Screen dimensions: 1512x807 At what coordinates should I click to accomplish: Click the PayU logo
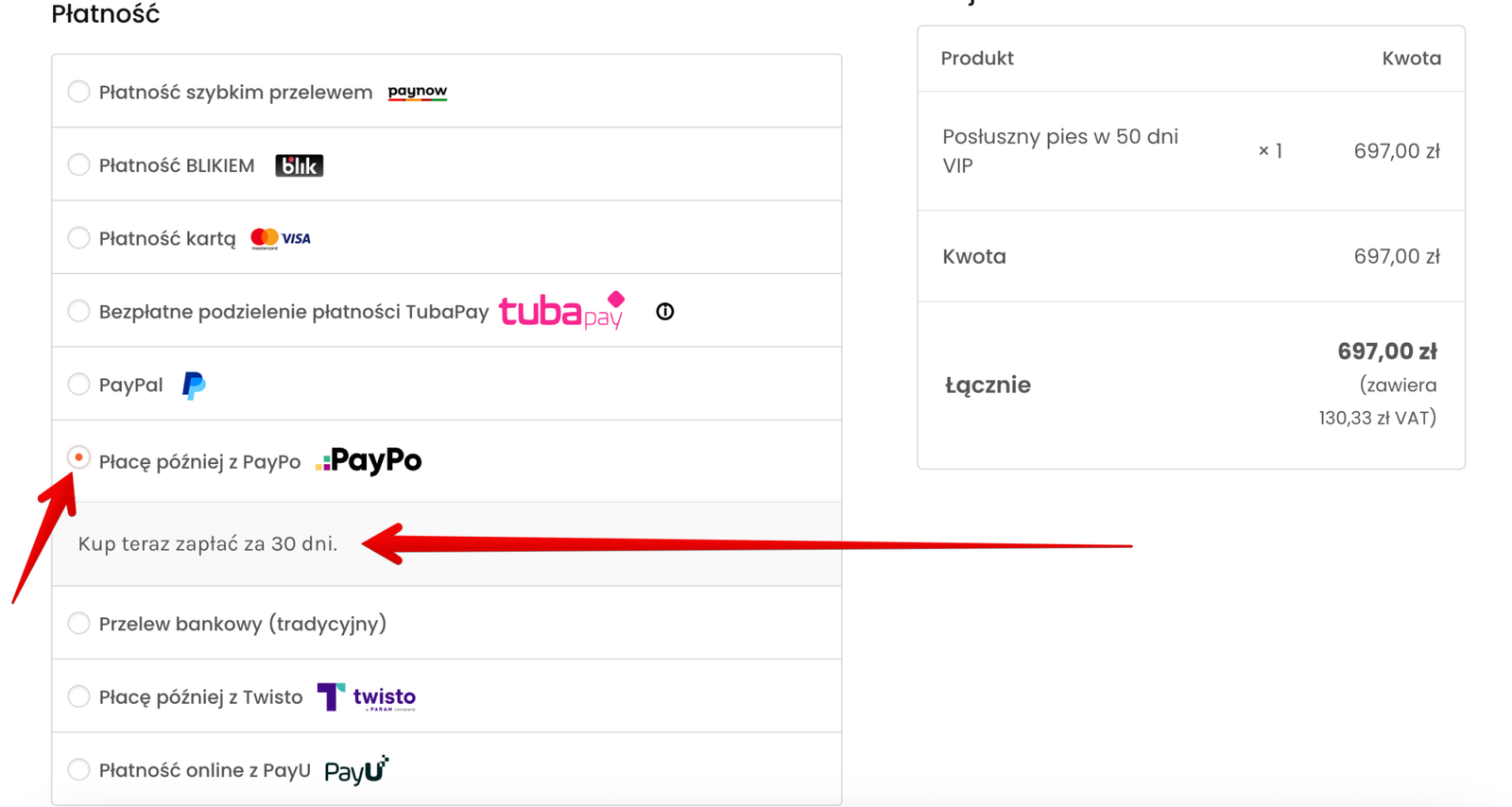click(356, 770)
